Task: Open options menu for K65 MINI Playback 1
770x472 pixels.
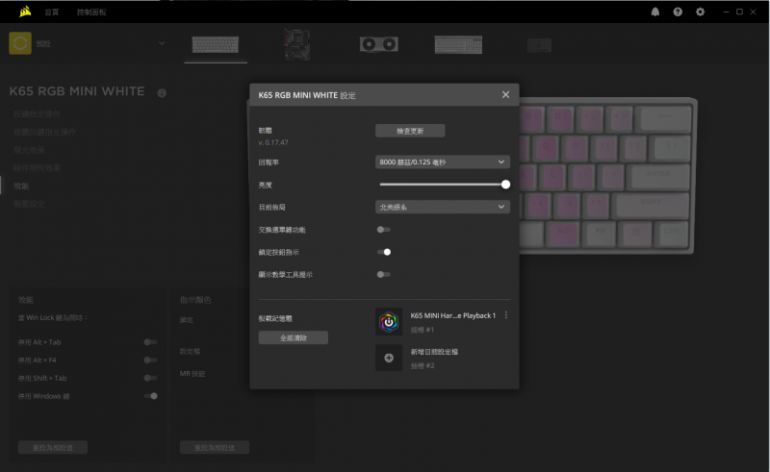Action: (x=506, y=315)
